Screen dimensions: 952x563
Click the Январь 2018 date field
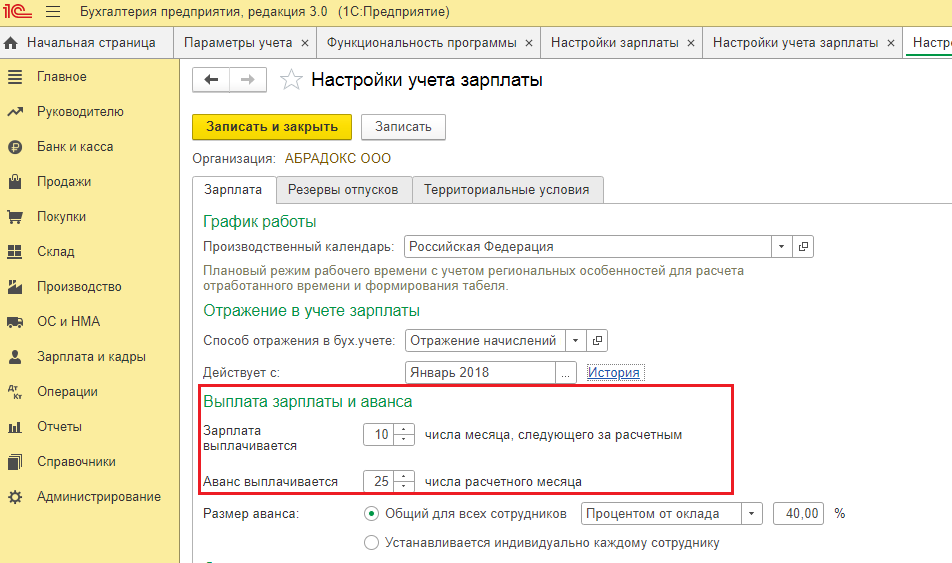point(480,373)
